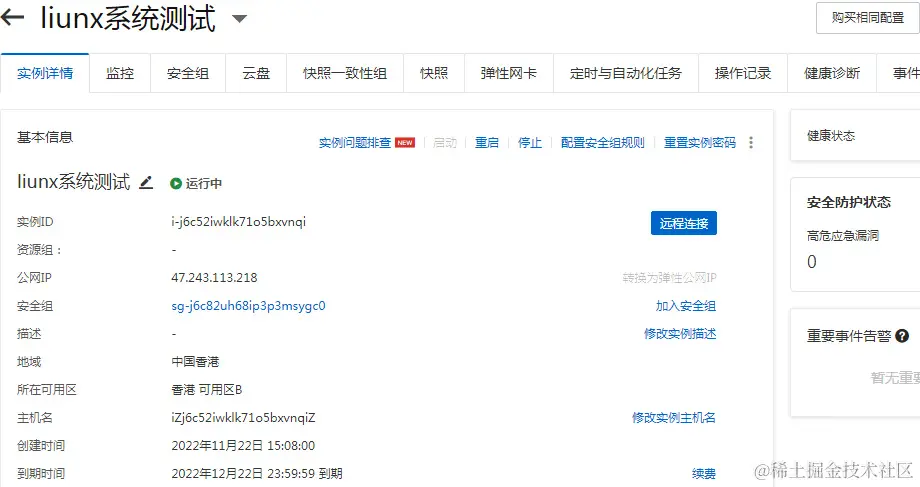Viewport: 920px width, 487px height.
Task: Open the 安全组 tab
Action: pos(188,73)
